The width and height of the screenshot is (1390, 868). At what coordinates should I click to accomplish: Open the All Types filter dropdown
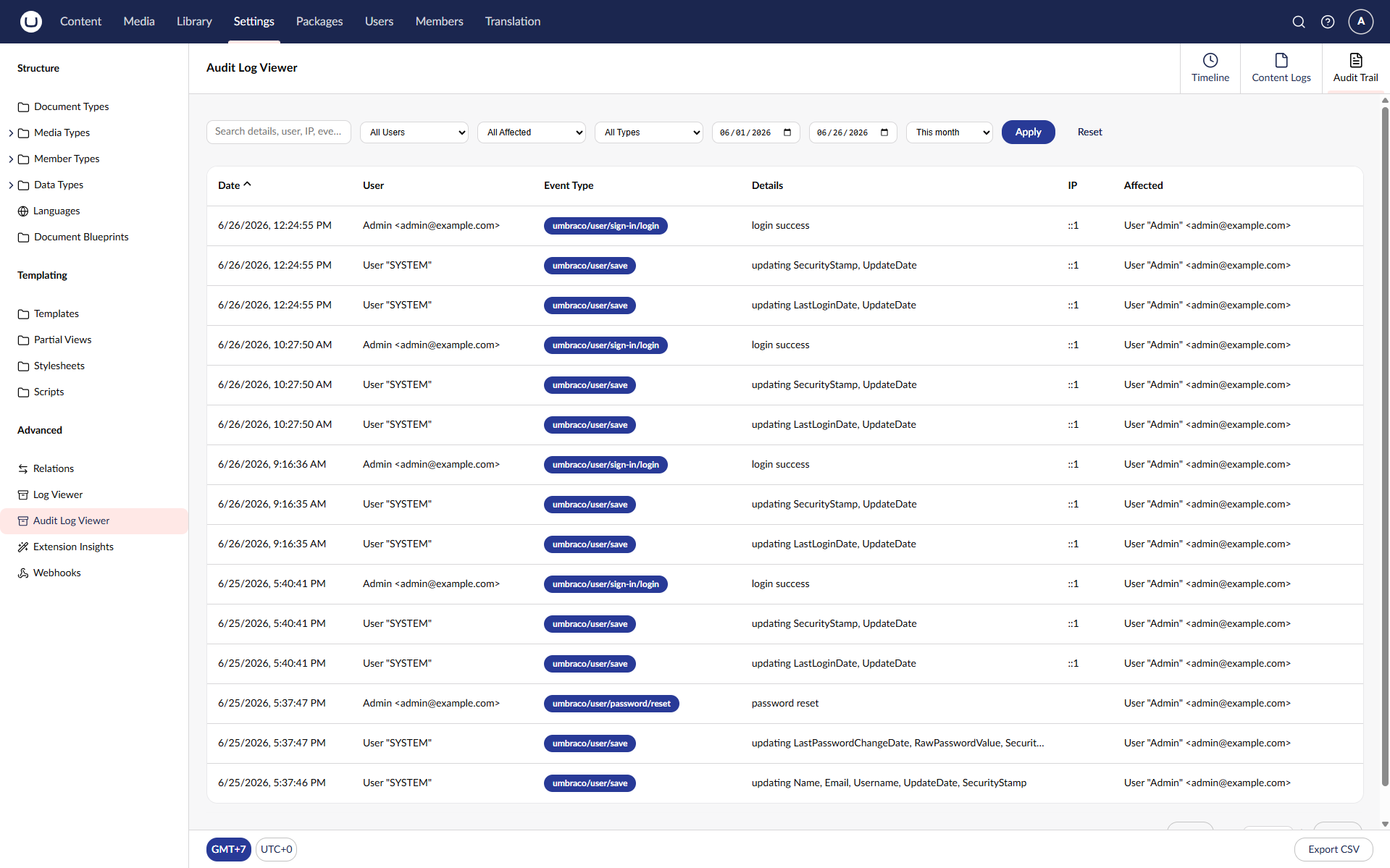(x=649, y=132)
